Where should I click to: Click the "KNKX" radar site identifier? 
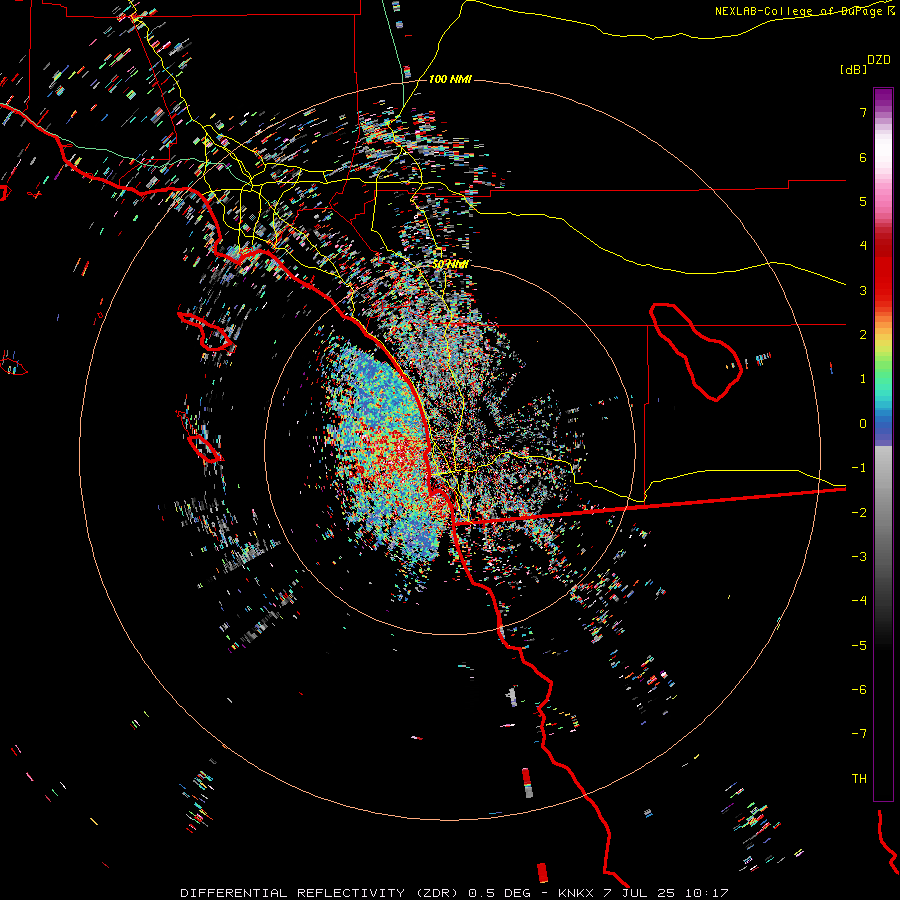click(x=577, y=893)
